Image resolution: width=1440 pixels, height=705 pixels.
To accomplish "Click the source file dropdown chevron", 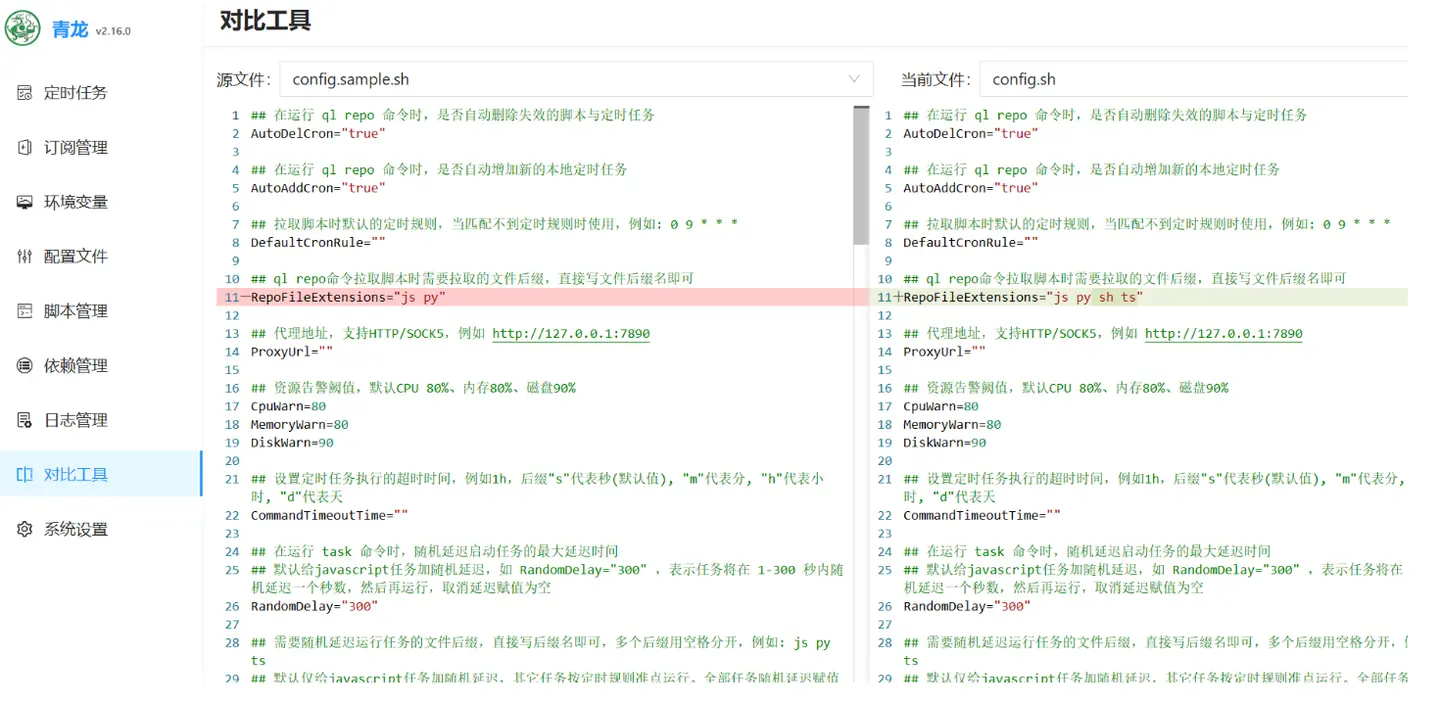I will tap(854, 79).
